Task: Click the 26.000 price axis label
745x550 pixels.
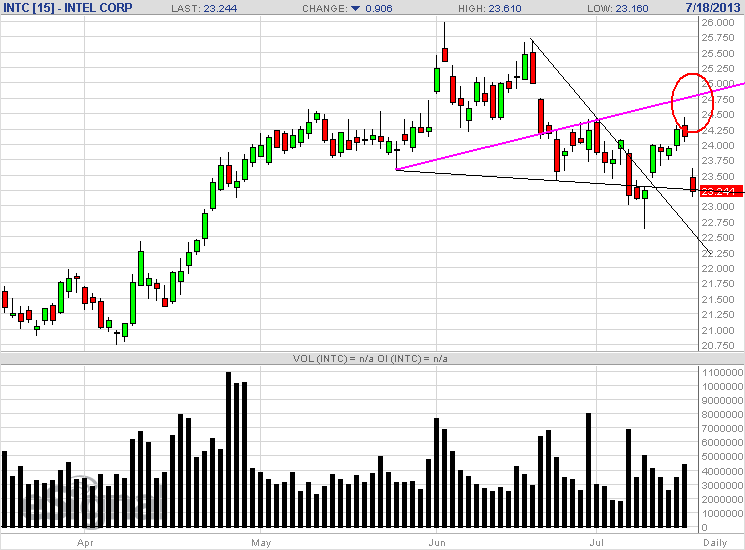Action: (718, 23)
